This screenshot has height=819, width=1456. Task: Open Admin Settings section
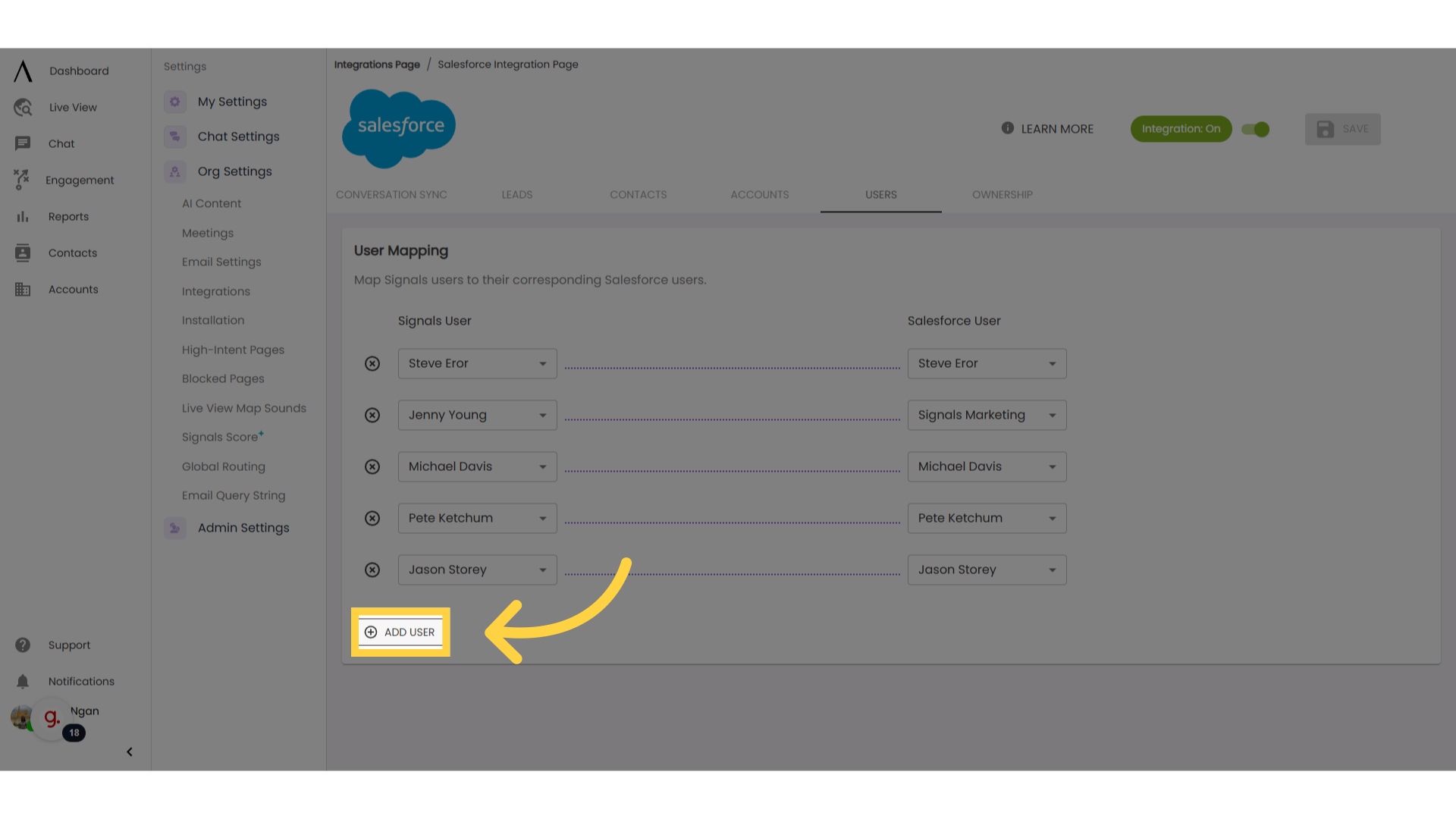(243, 528)
